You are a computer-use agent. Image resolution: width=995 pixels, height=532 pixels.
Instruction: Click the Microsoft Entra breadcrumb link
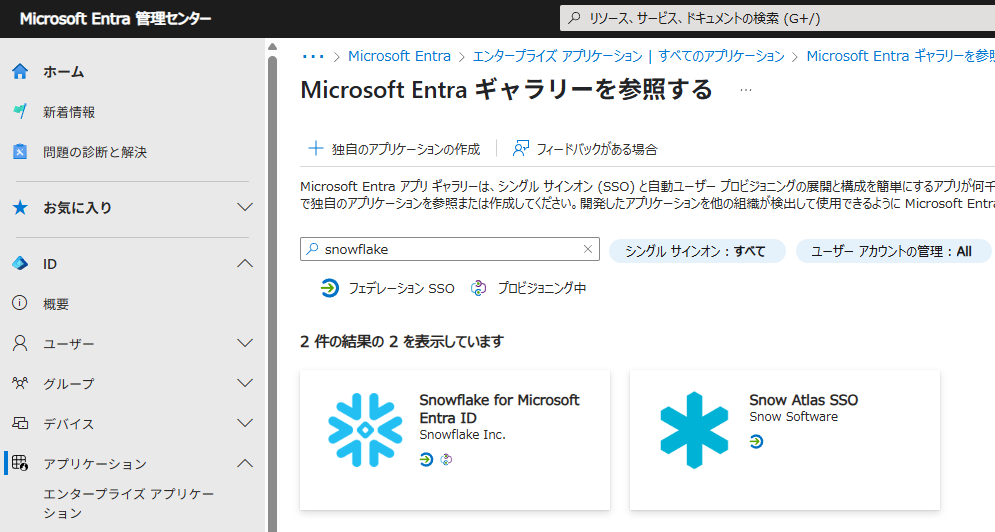pyautogui.click(x=399, y=56)
